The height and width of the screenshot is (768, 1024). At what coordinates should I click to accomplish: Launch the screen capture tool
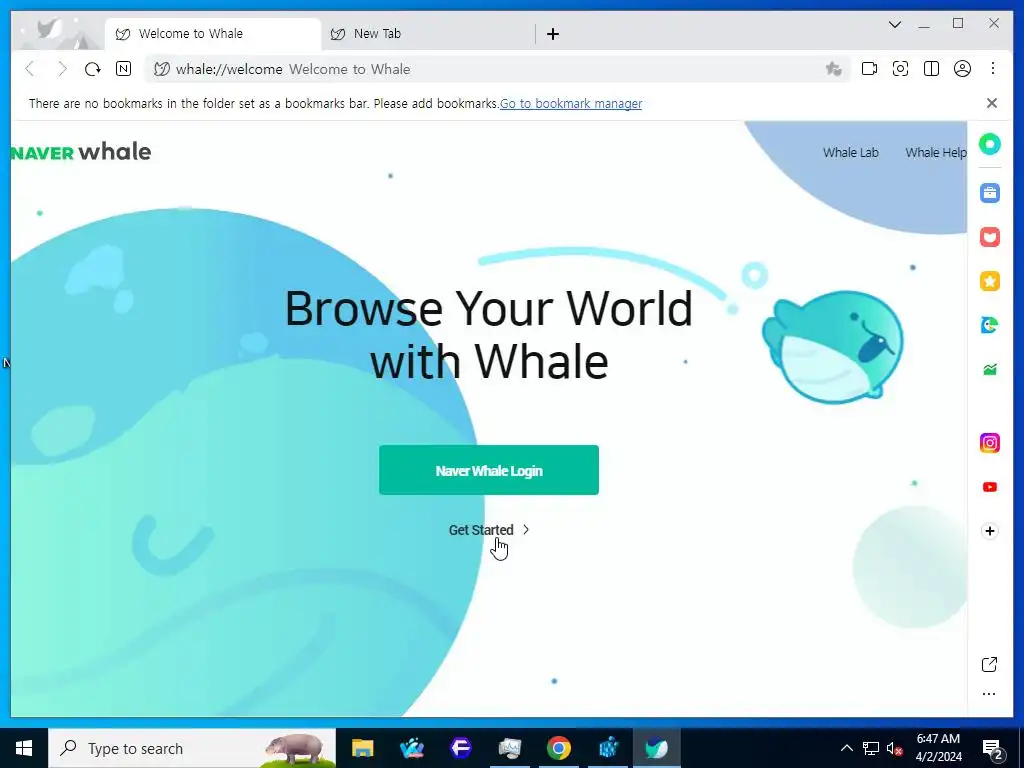[x=901, y=69]
